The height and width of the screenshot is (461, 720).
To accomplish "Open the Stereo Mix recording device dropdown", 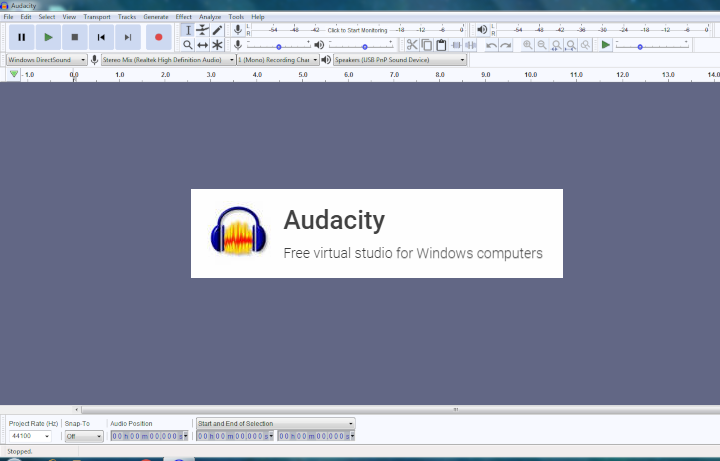I will [168, 60].
